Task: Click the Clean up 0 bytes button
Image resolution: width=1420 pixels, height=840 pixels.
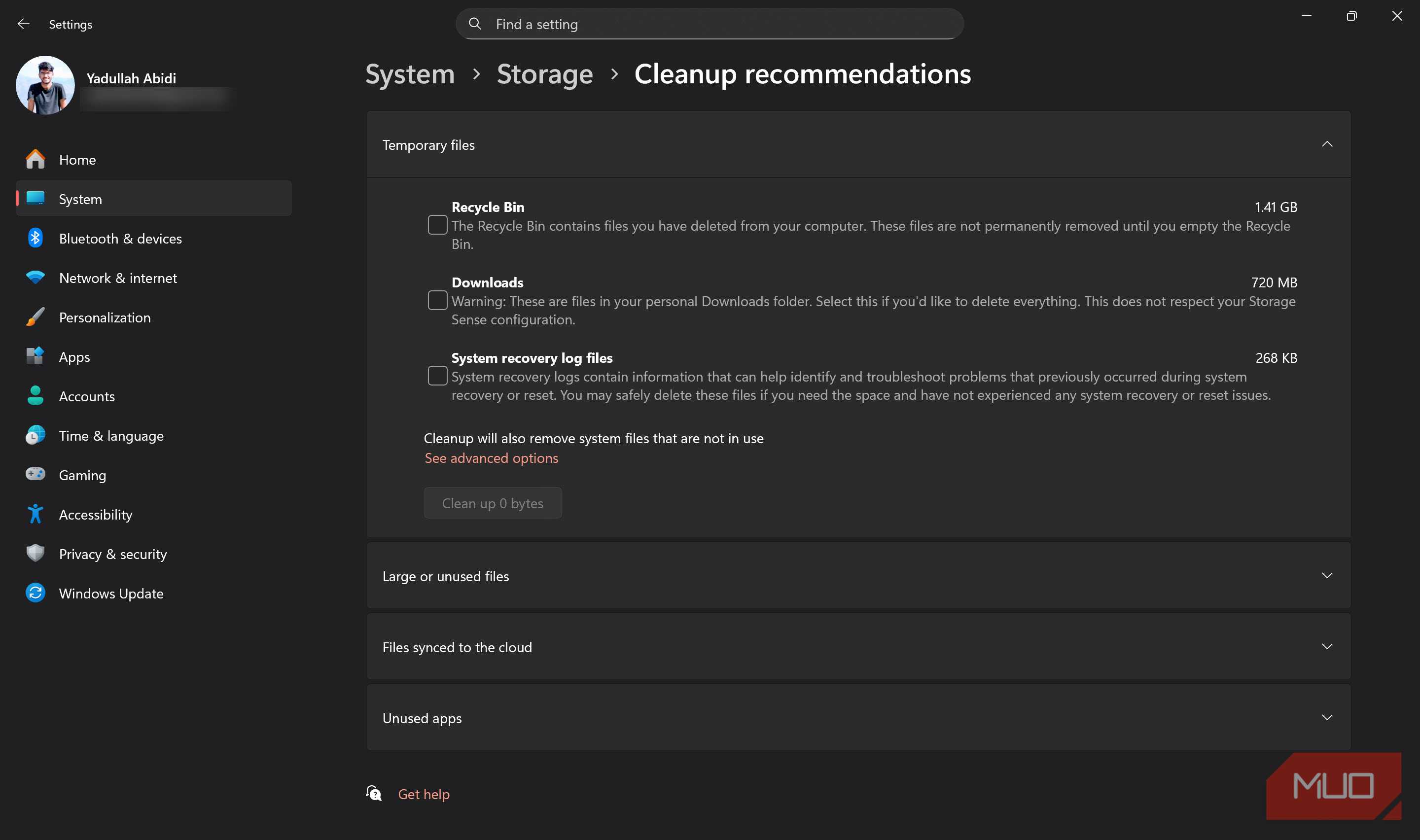Action: (x=493, y=503)
